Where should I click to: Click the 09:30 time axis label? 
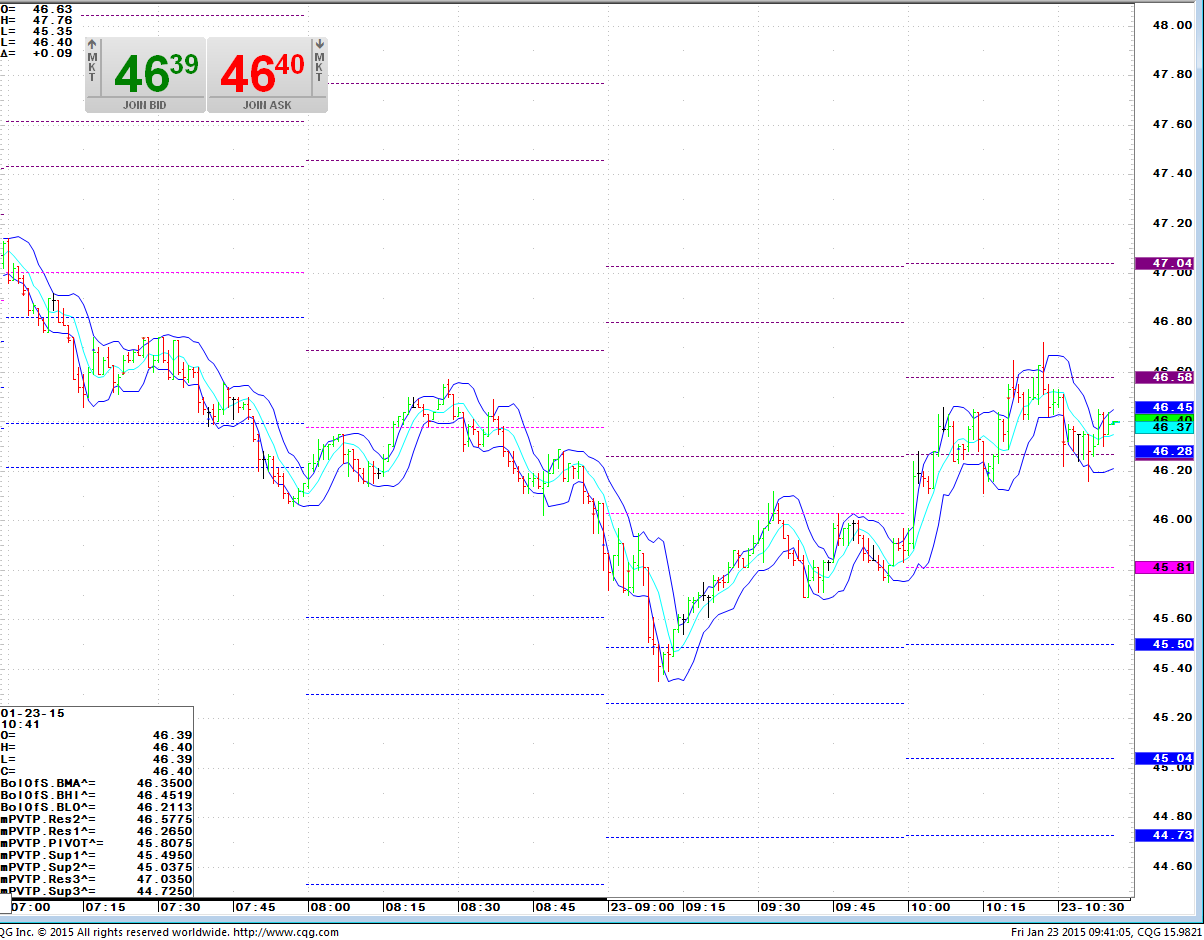pyautogui.click(x=780, y=907)
